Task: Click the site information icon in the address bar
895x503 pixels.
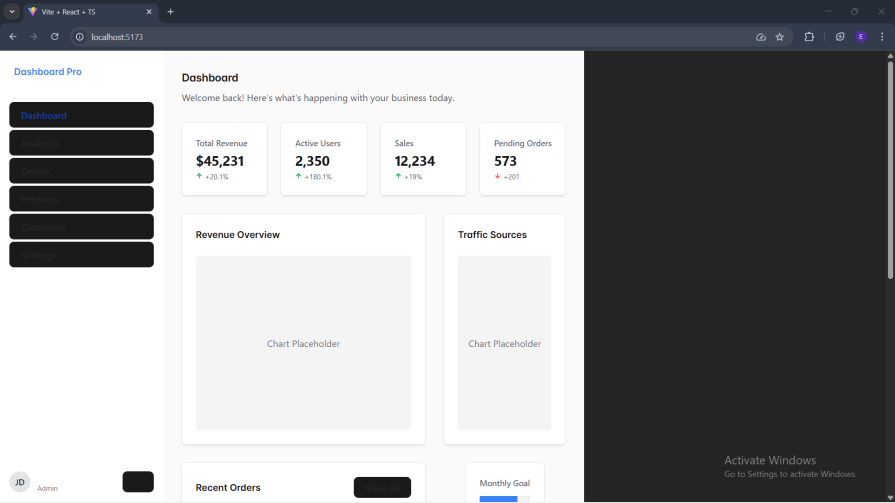Action: pos(80,37)
